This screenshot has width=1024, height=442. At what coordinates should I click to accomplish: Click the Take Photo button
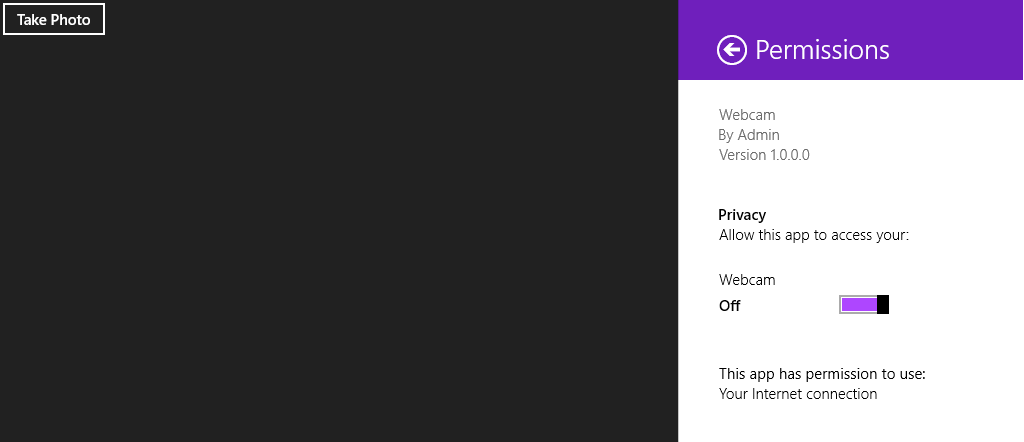click(x=54, y=20)
